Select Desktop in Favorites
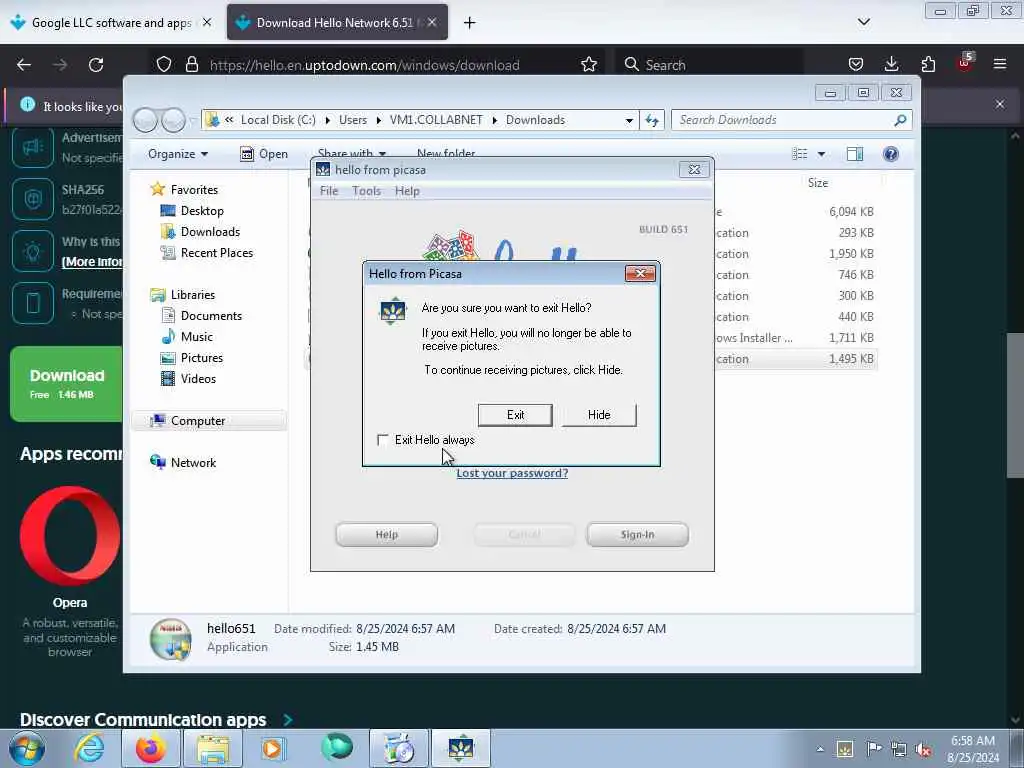The height and width of the screenshot is (768, 1024). pos(202,211)
